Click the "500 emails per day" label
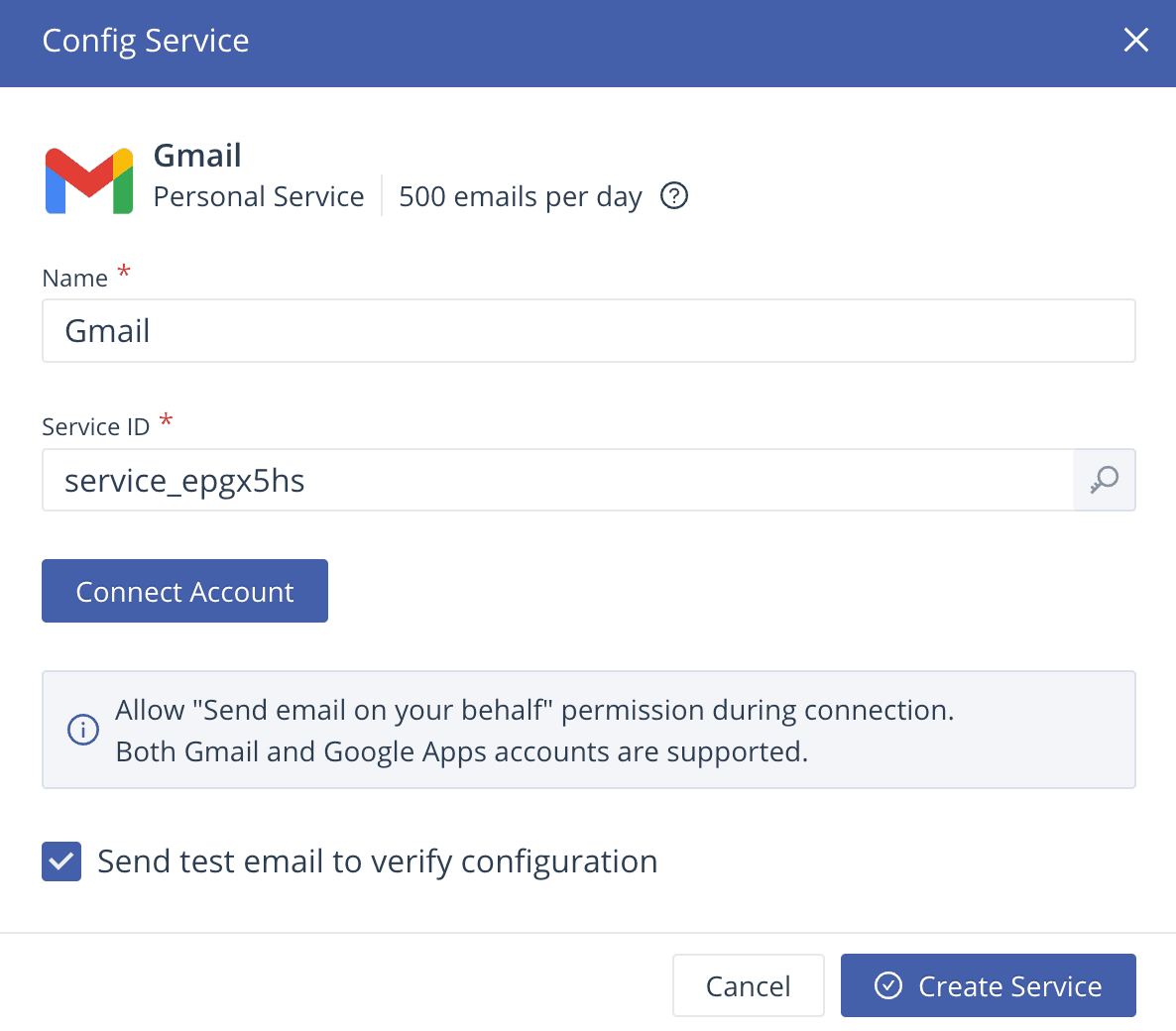The image size is (1176, 1031). [520, 196]
